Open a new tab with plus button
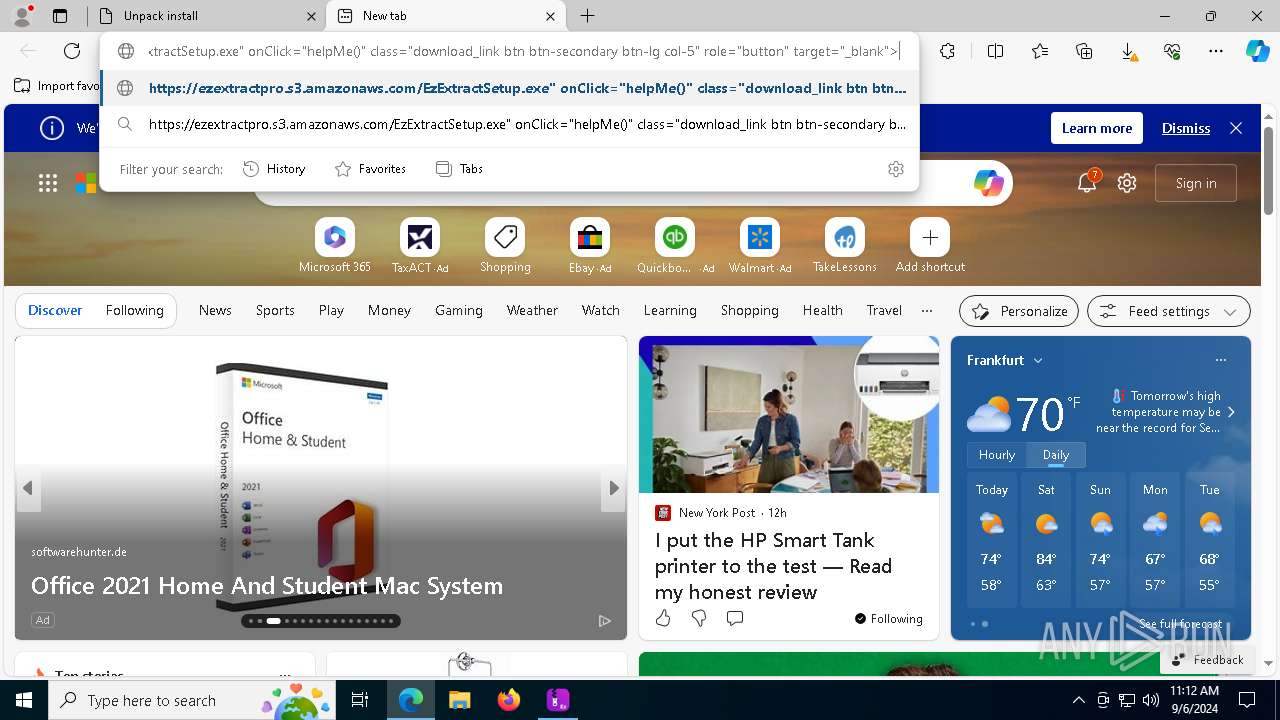Screen dimensions: 1280x720 point(587,16)
